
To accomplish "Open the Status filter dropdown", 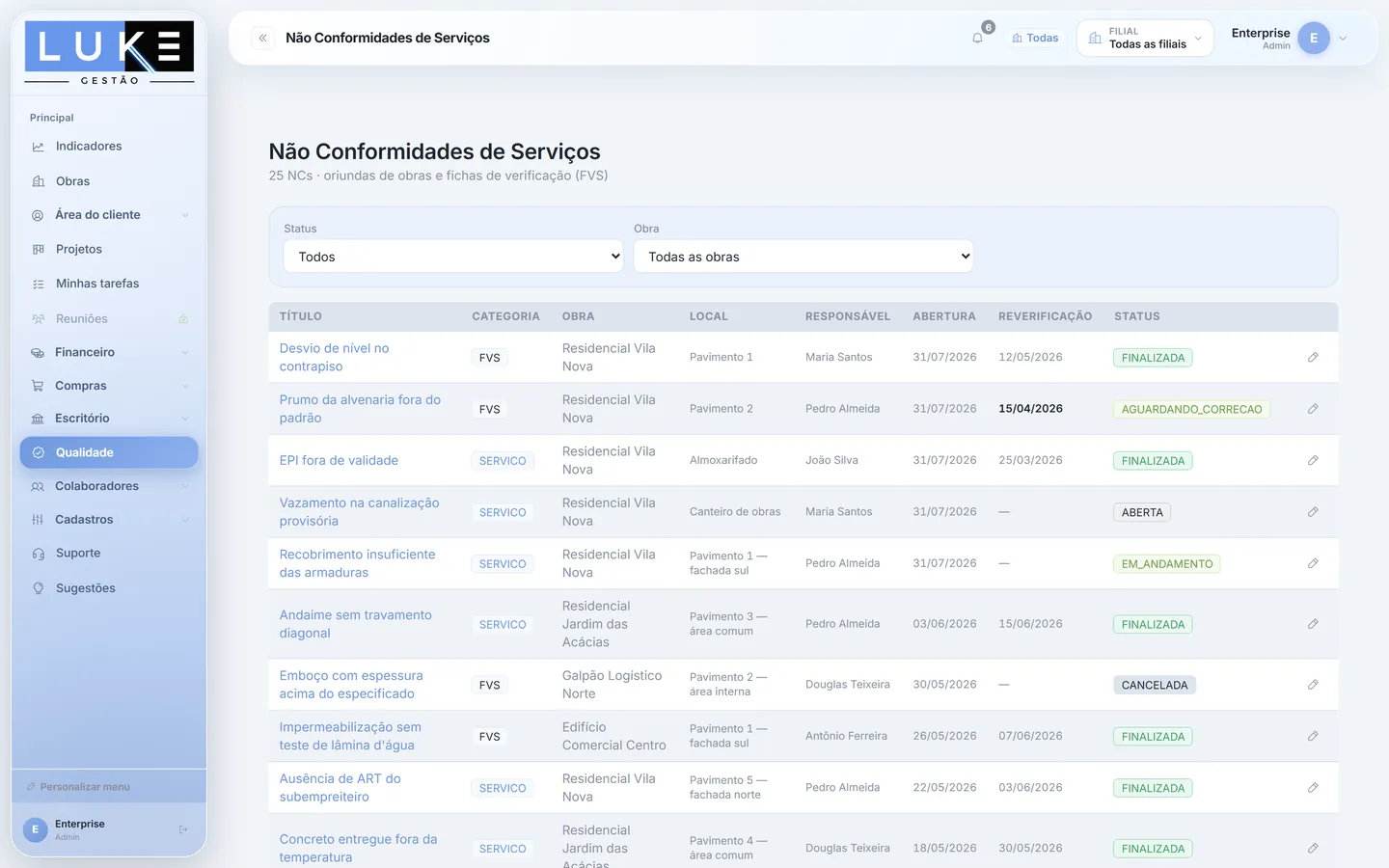I will pyautogui.click(x=453, y=257).
